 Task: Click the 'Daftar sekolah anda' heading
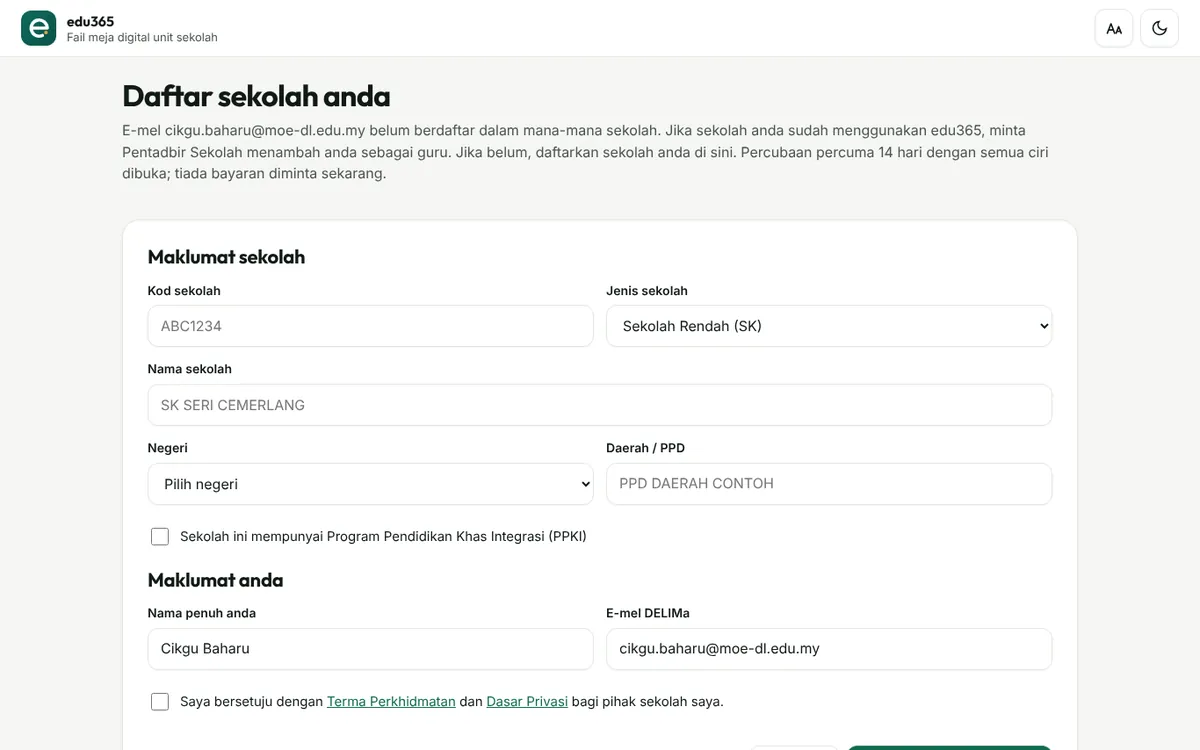(256, 96)
